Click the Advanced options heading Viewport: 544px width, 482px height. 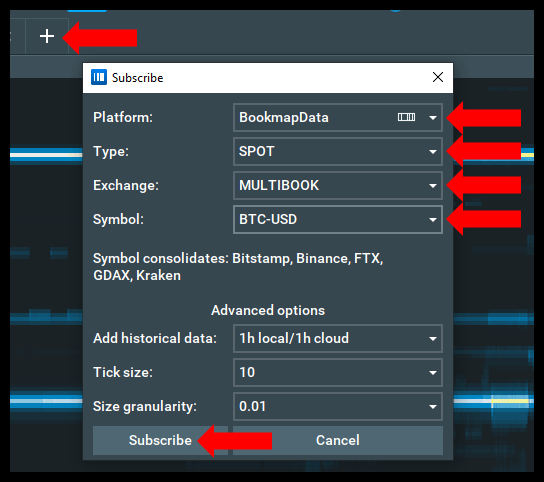click(x=268, y=310)
